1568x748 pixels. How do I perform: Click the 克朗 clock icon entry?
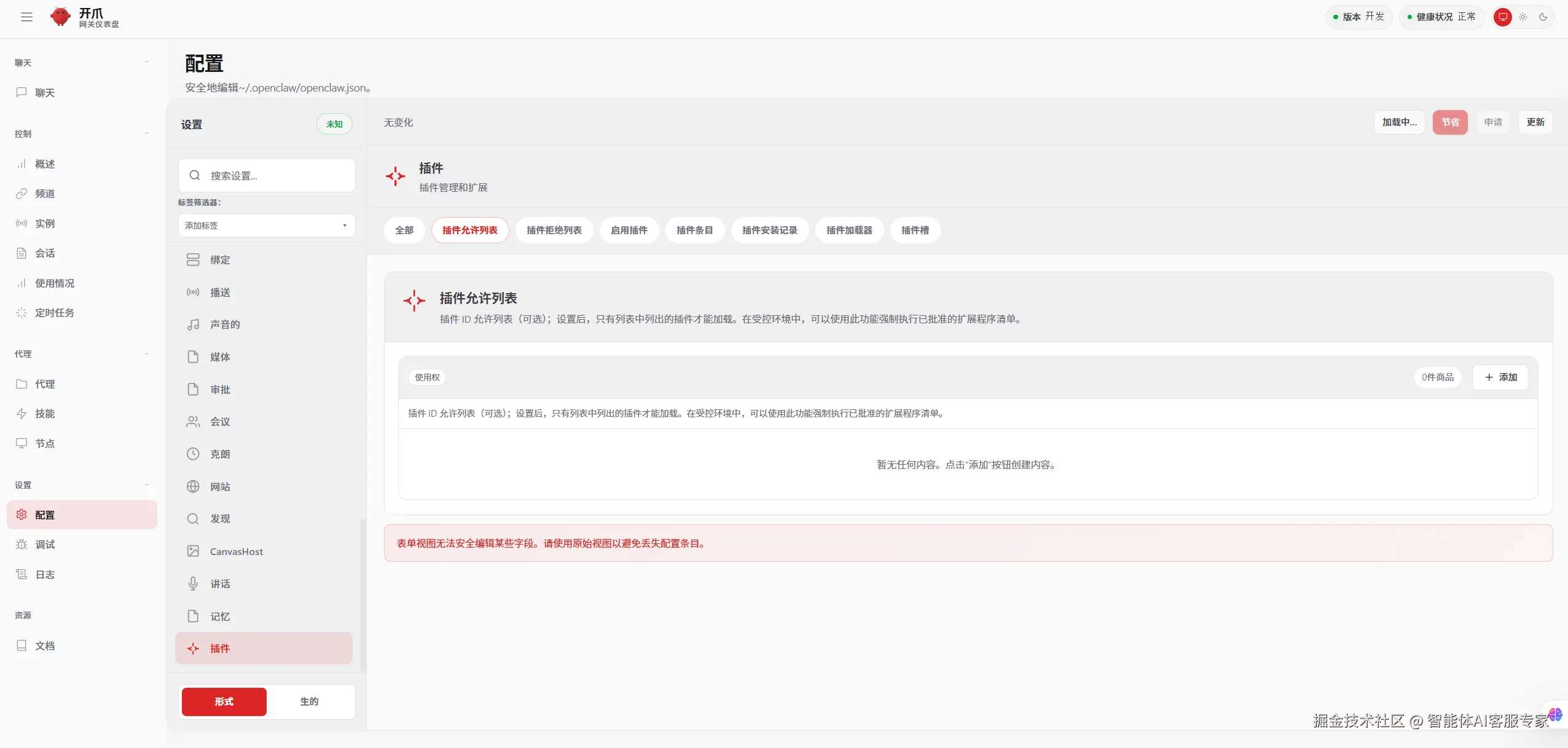192,454
